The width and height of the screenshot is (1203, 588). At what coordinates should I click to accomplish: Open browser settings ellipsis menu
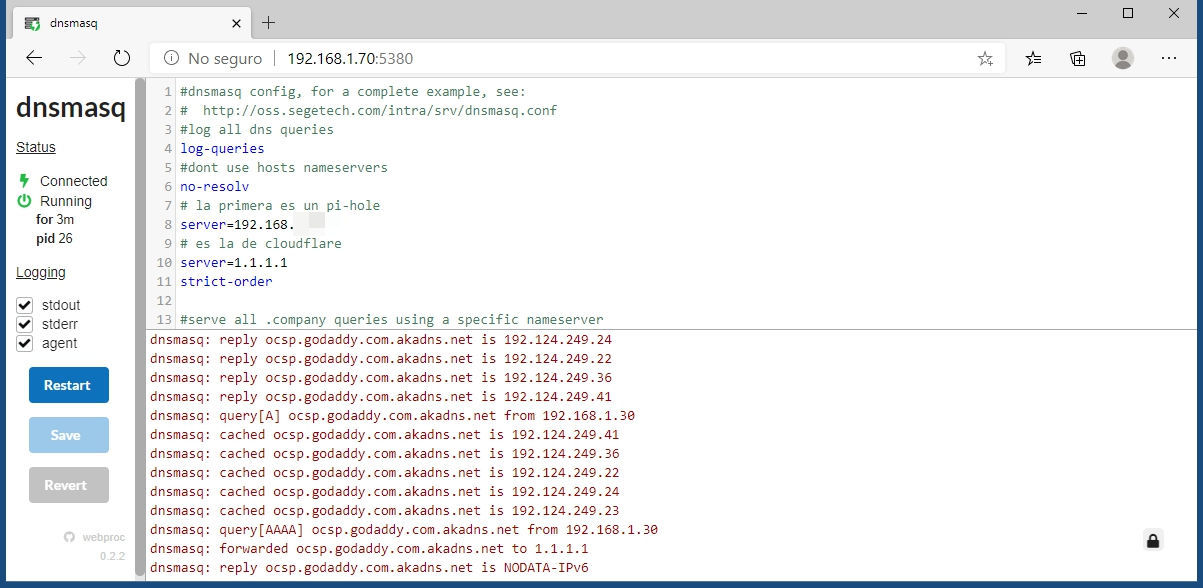click(x=1169, y=58)
